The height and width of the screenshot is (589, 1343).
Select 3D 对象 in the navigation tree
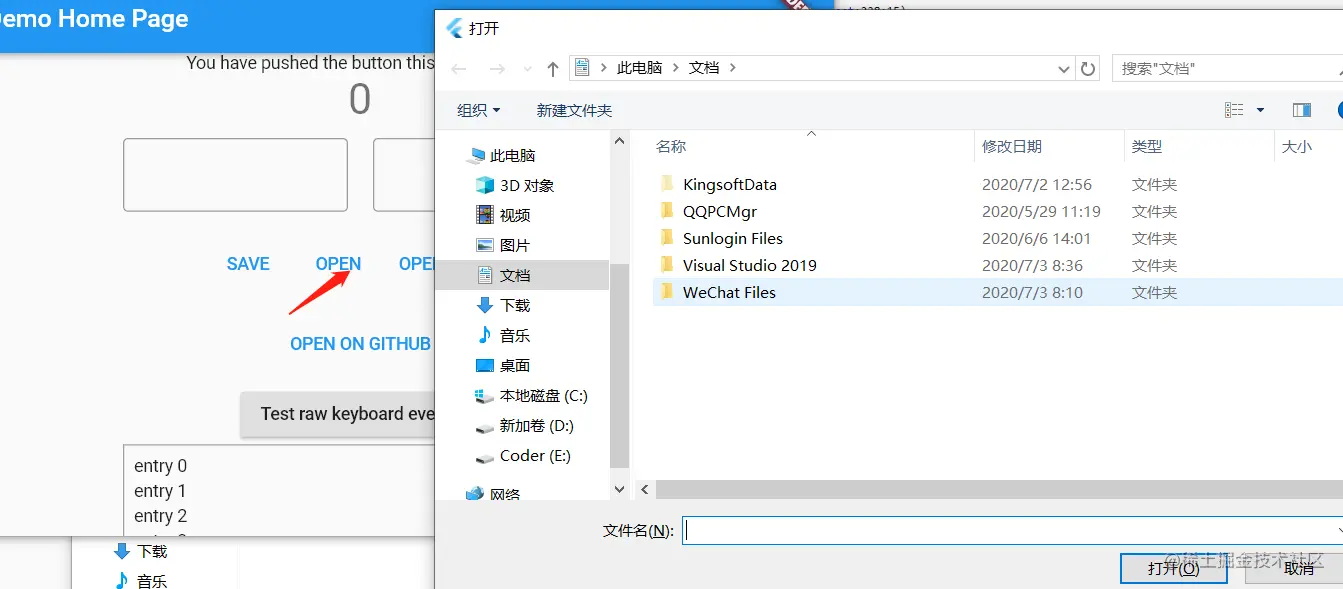(527, 185)
